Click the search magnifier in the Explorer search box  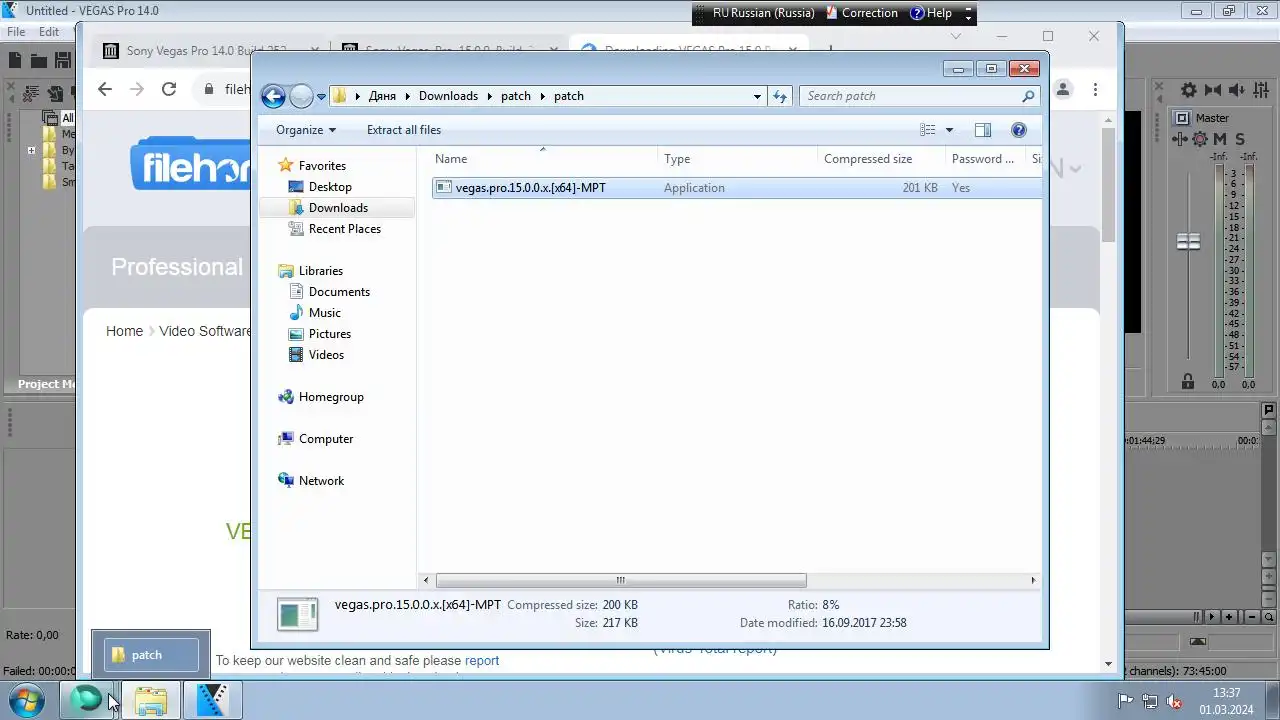tap(1028, 96)
